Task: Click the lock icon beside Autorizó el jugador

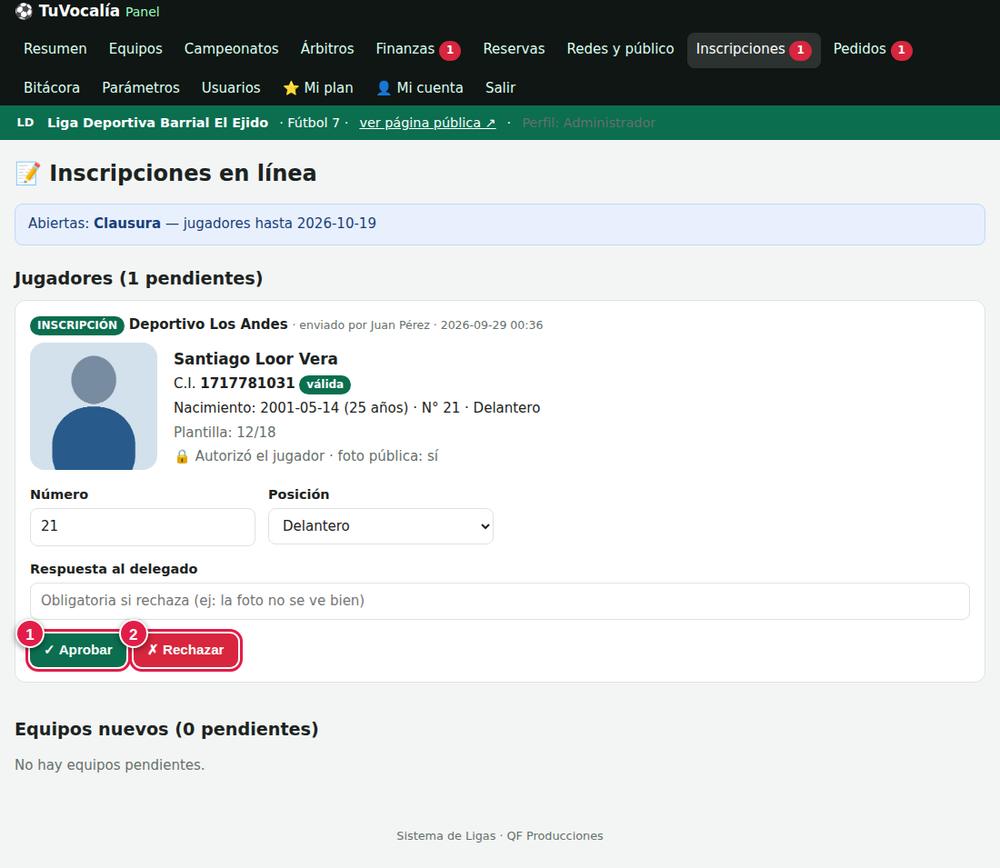Action: click(x=182, y=457)
